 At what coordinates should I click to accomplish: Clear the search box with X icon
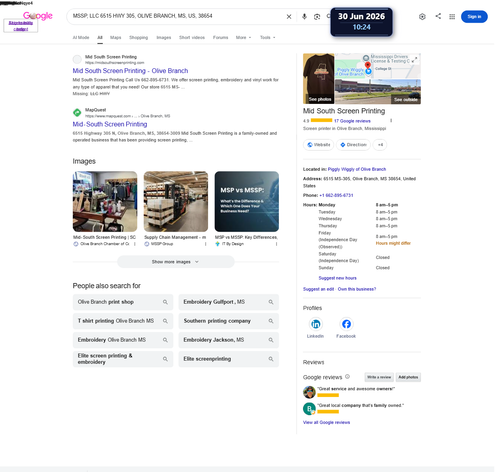click(x=289, y=17)
